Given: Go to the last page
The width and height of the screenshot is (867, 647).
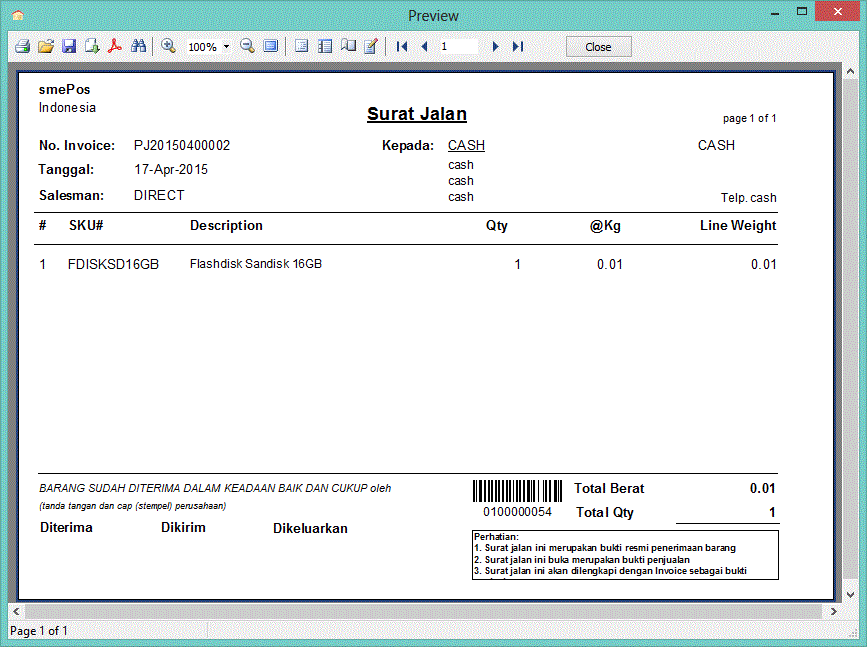Looking at the screenshot, I should (517, 46).
